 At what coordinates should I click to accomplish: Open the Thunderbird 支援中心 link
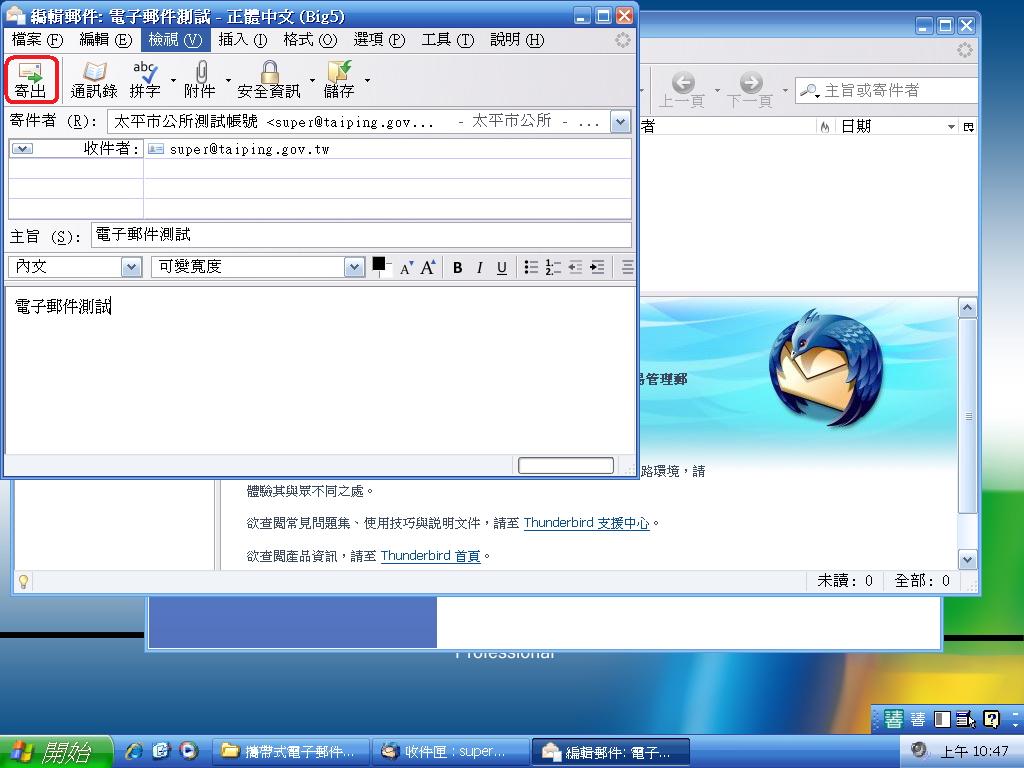tap(586, 523)
